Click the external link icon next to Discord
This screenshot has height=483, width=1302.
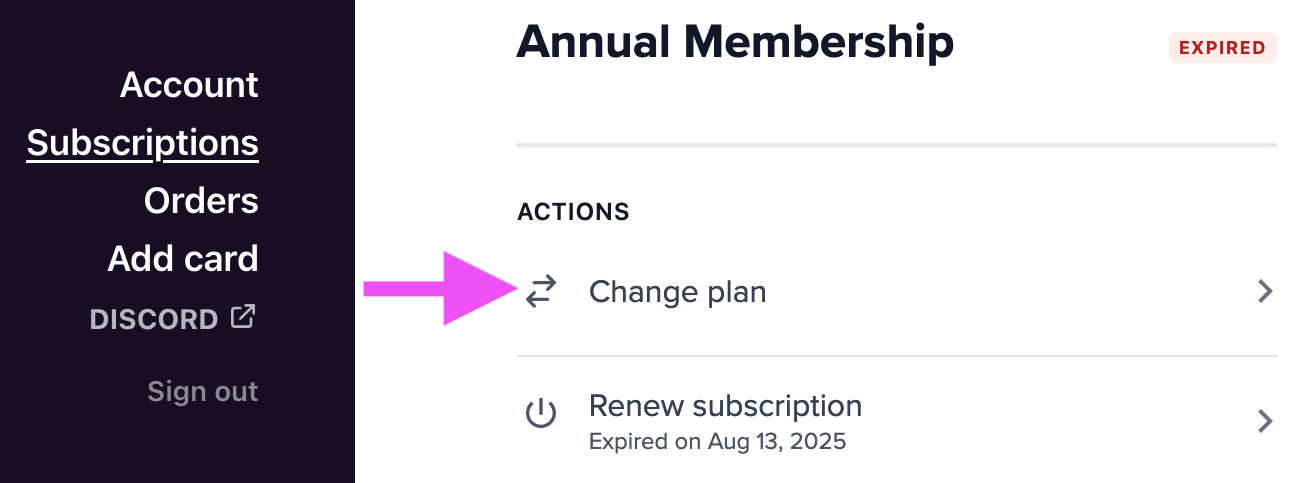[243, 318]
